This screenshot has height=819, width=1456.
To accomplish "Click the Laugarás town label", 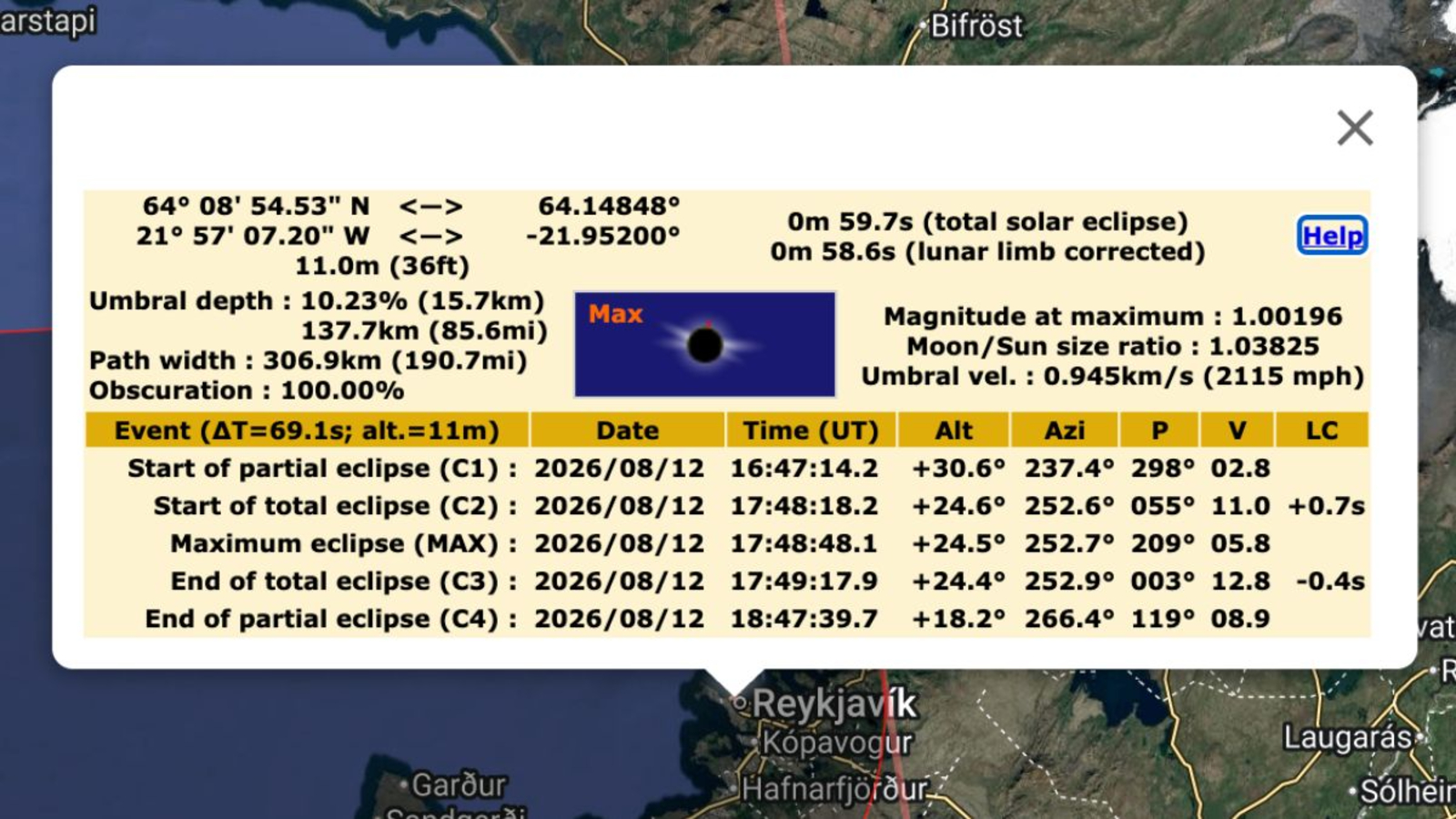I will 1347,737.
